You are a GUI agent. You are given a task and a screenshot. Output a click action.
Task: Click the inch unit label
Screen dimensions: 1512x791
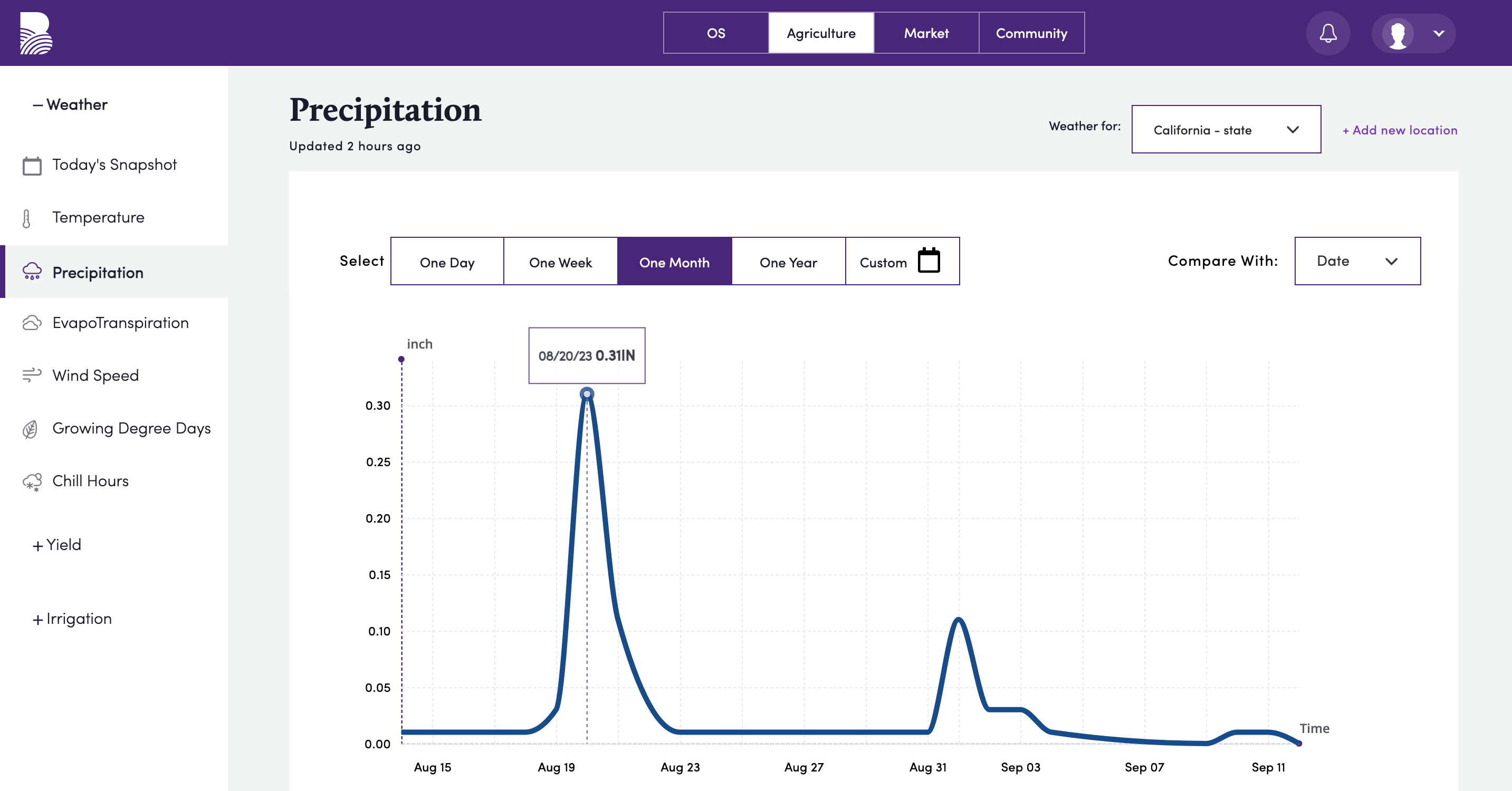click(419, 344)
